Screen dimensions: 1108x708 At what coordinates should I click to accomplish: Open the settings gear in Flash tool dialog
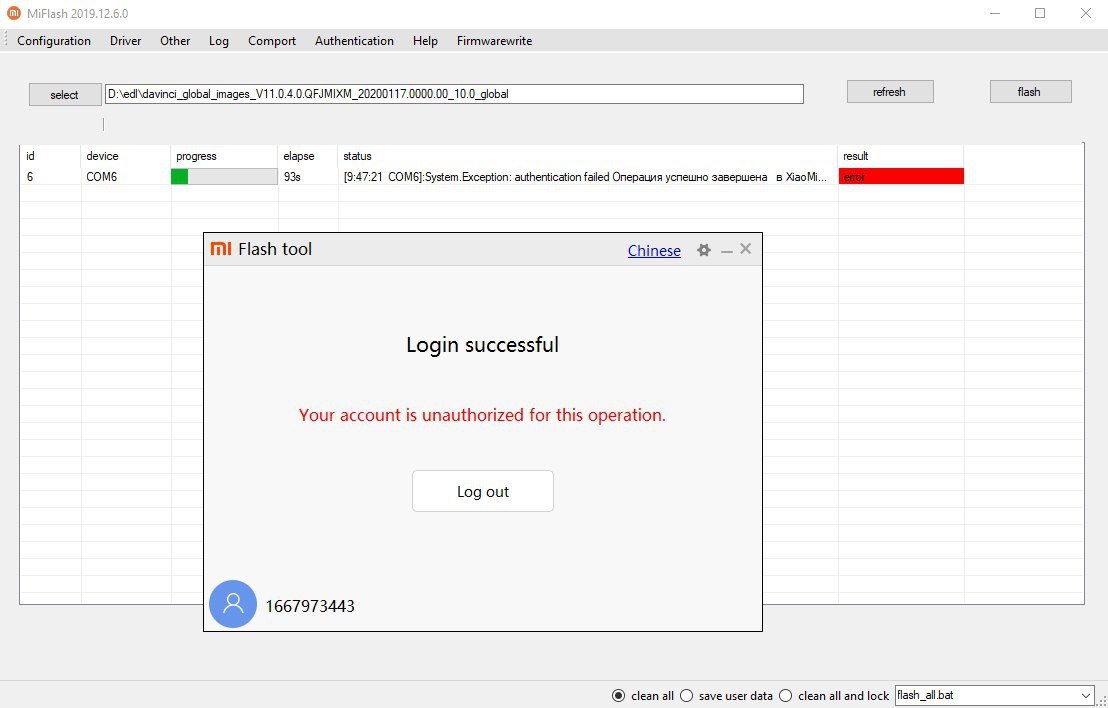[703, 250]
